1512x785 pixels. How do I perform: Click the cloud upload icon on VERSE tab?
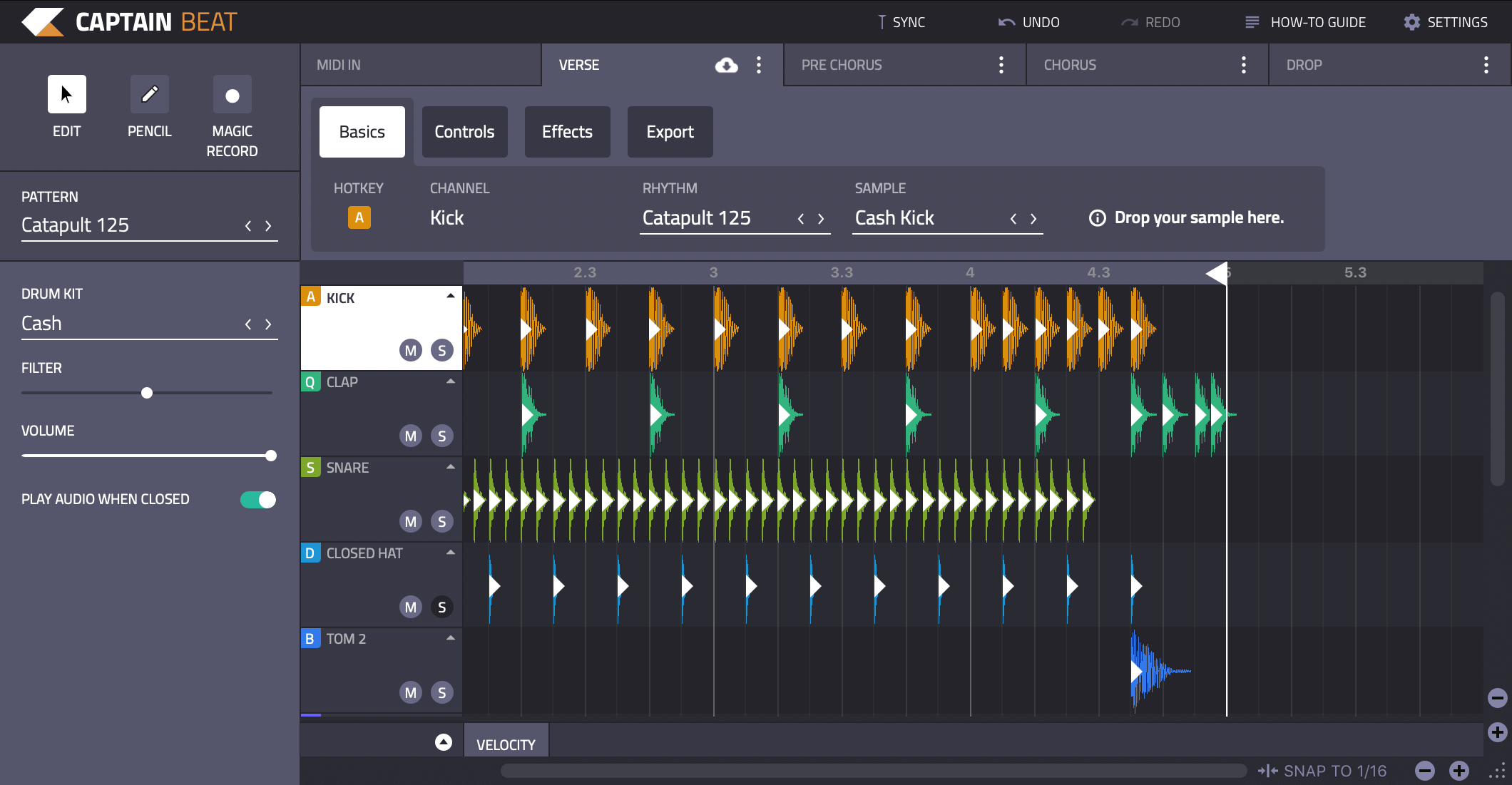point(726,64)
